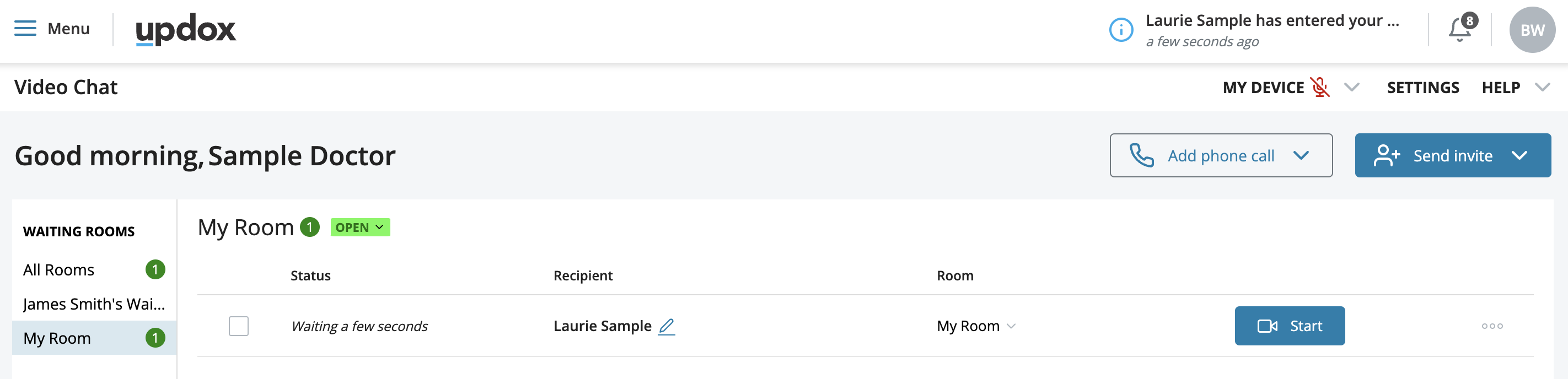Screen dimensions: 1568x379
Task: Select James Smith's Waiting Room
Action: tap(94, 304)
